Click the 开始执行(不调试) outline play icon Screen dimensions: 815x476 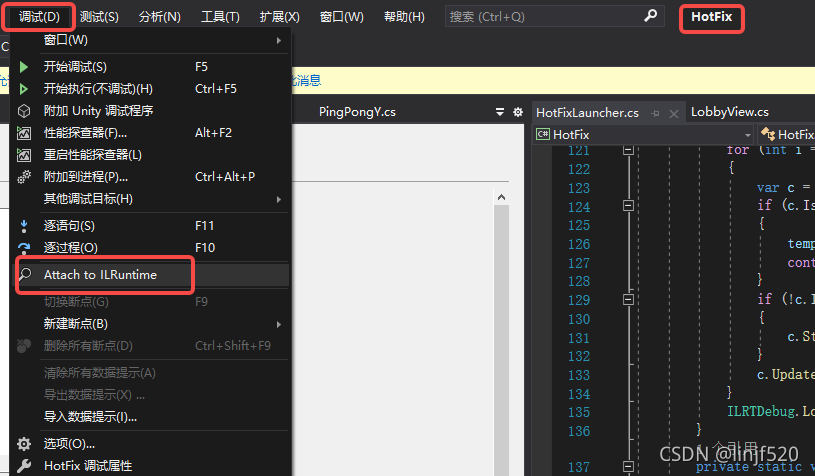tap(24, 89)
